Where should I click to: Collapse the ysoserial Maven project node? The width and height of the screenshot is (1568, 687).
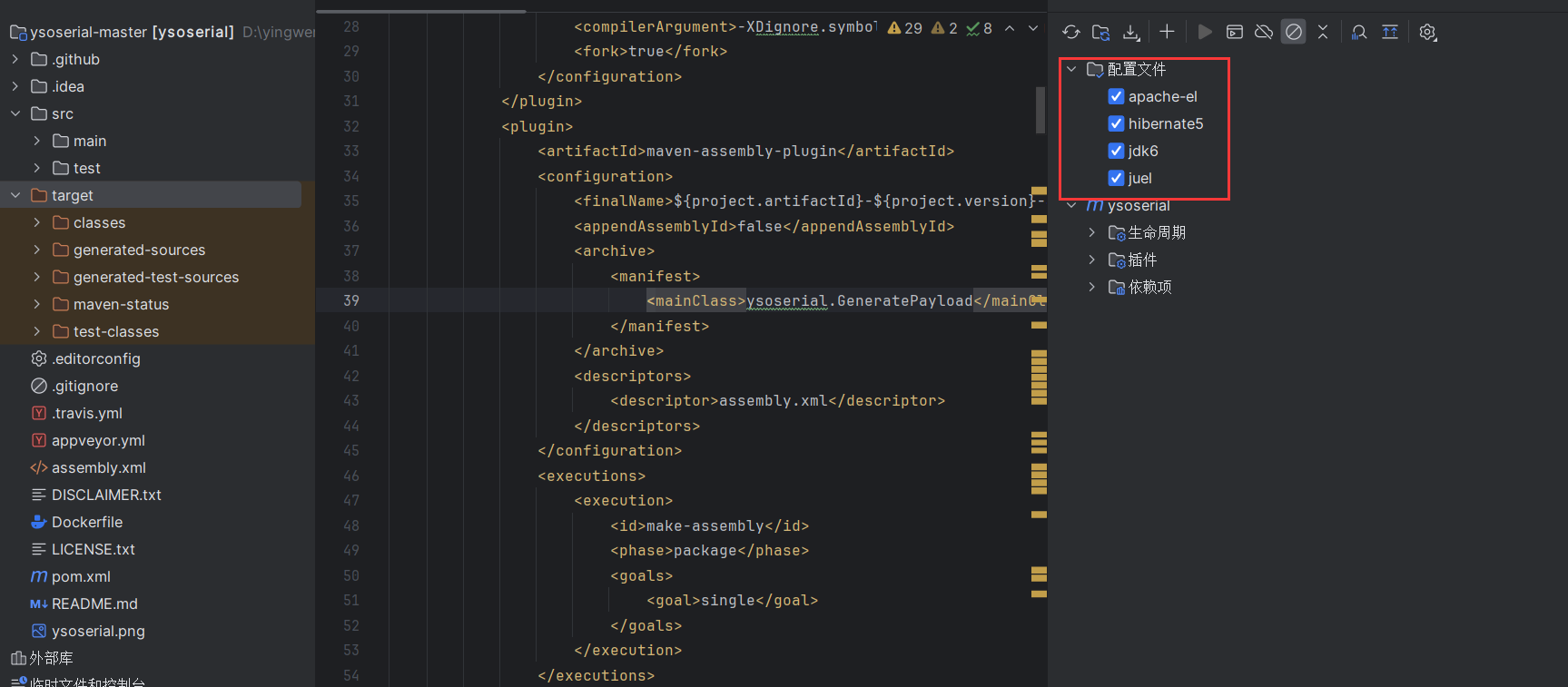tap(1071, 205)
